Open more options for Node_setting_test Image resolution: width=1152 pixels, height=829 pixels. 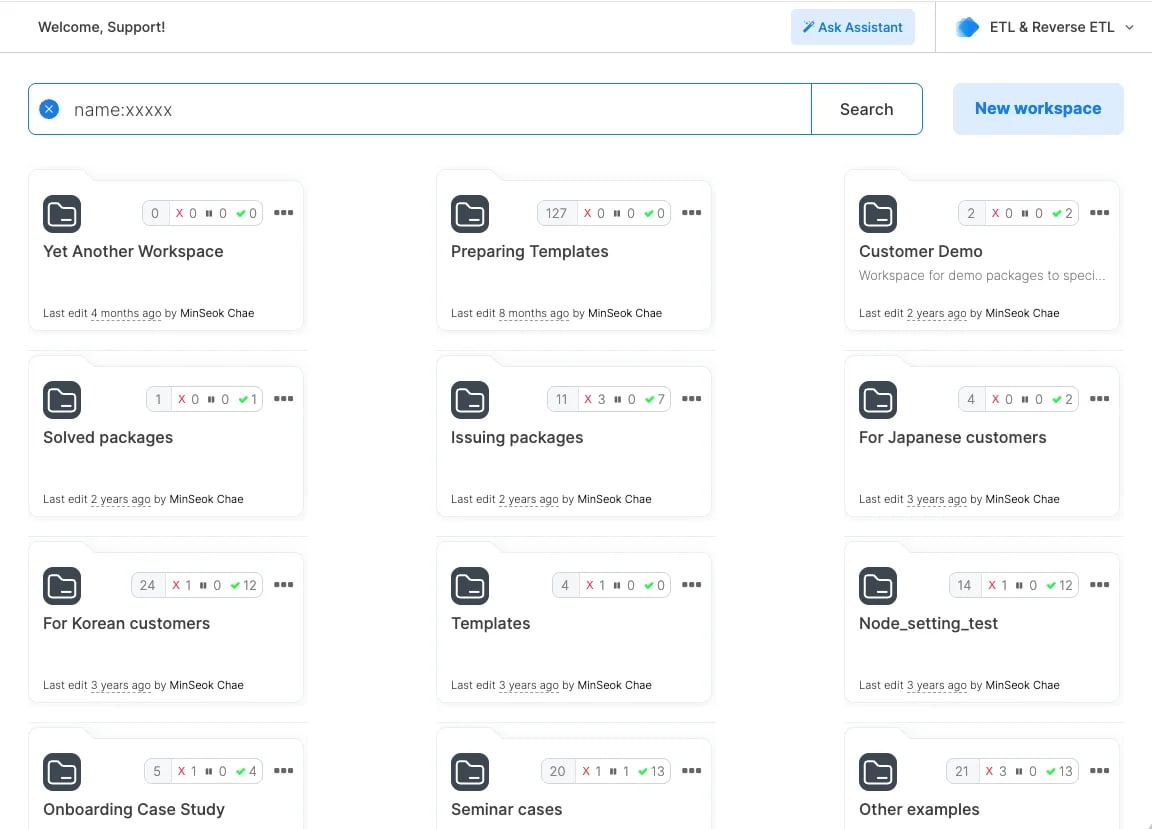1099,584
